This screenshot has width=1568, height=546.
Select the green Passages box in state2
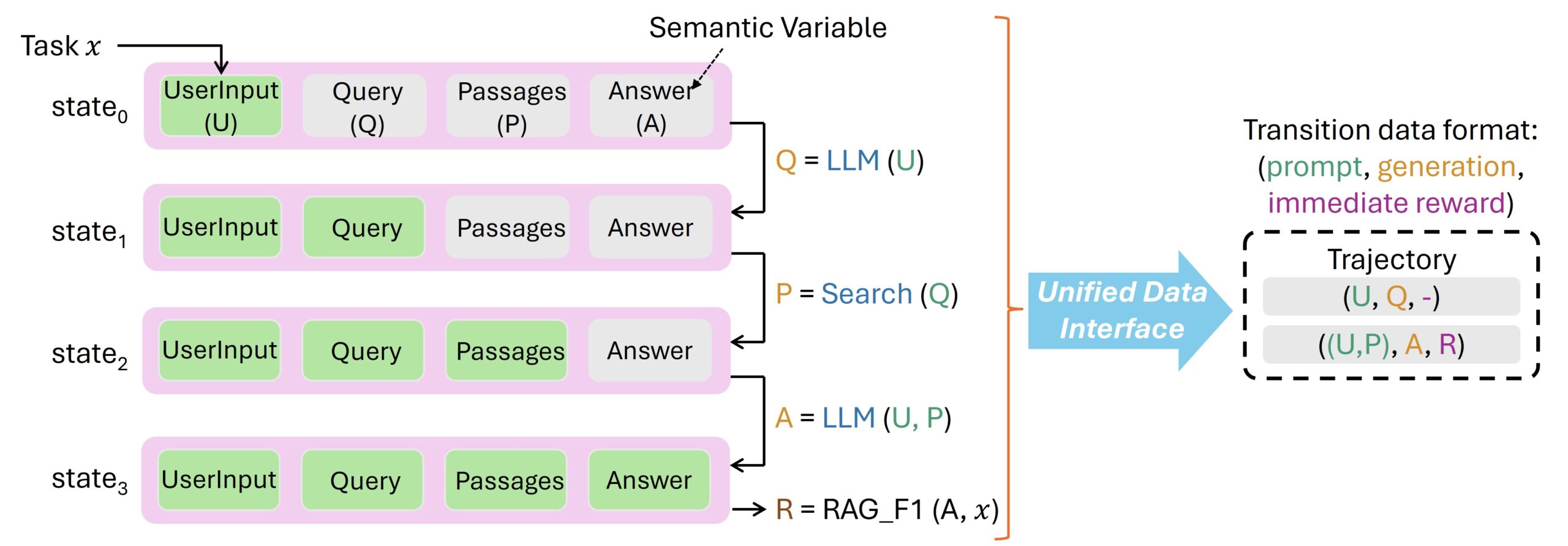[510, 351]
